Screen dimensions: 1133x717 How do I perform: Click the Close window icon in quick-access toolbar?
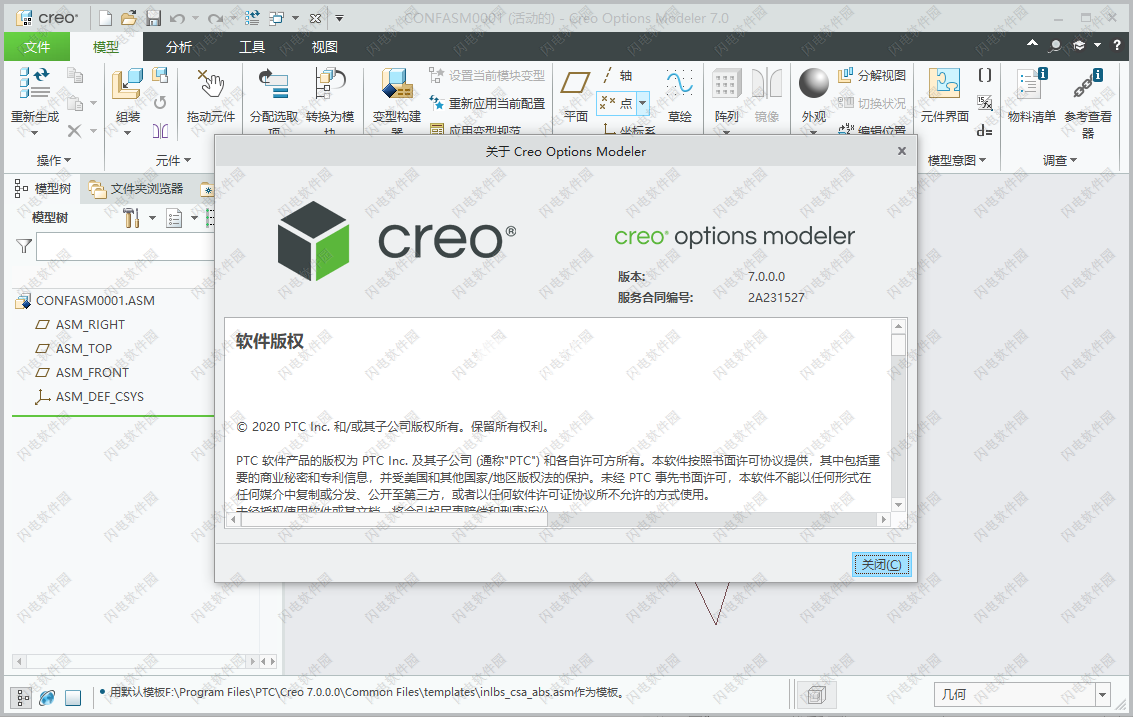(315, 18)
